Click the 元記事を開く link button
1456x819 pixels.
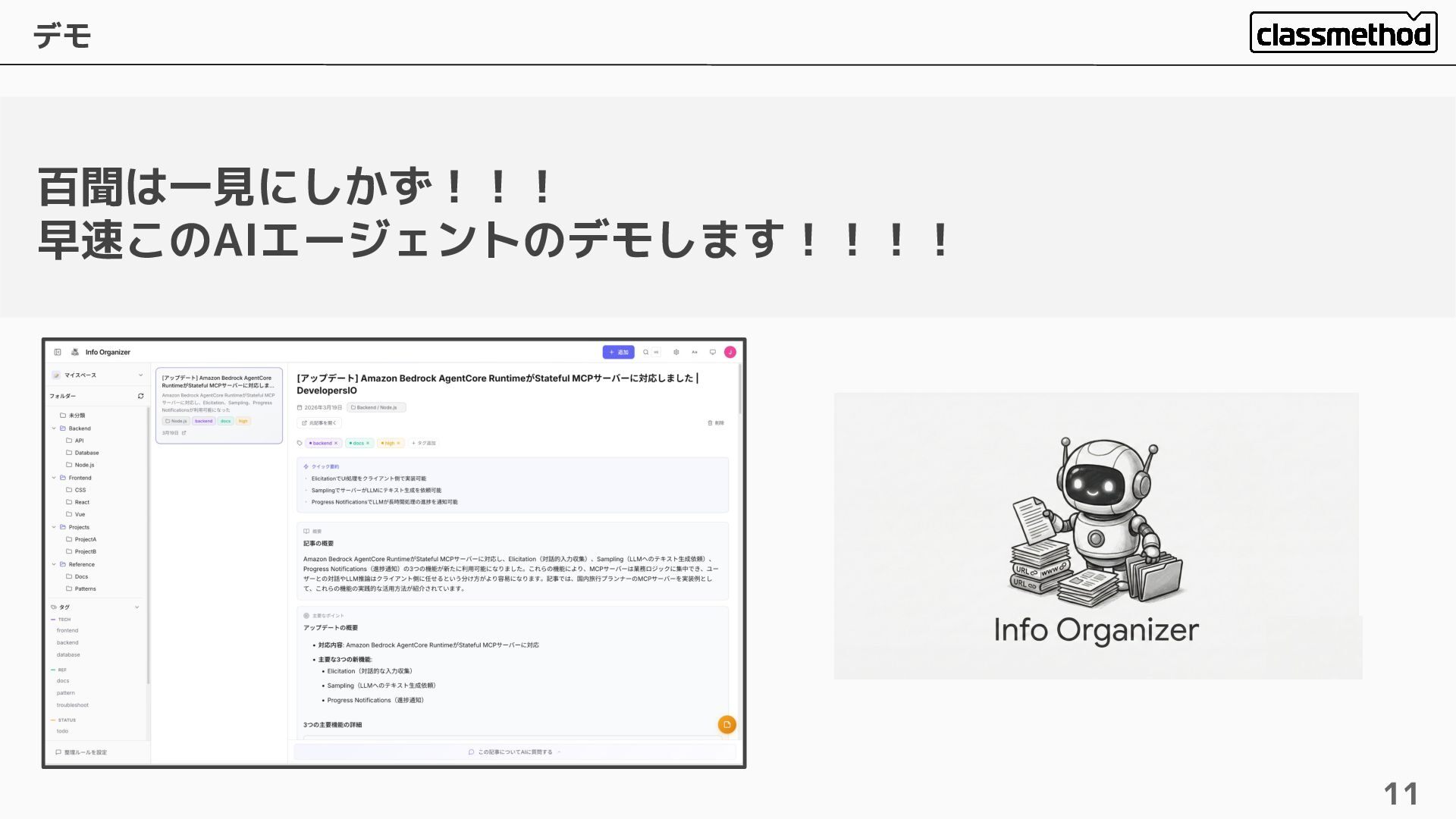(319, 423)
